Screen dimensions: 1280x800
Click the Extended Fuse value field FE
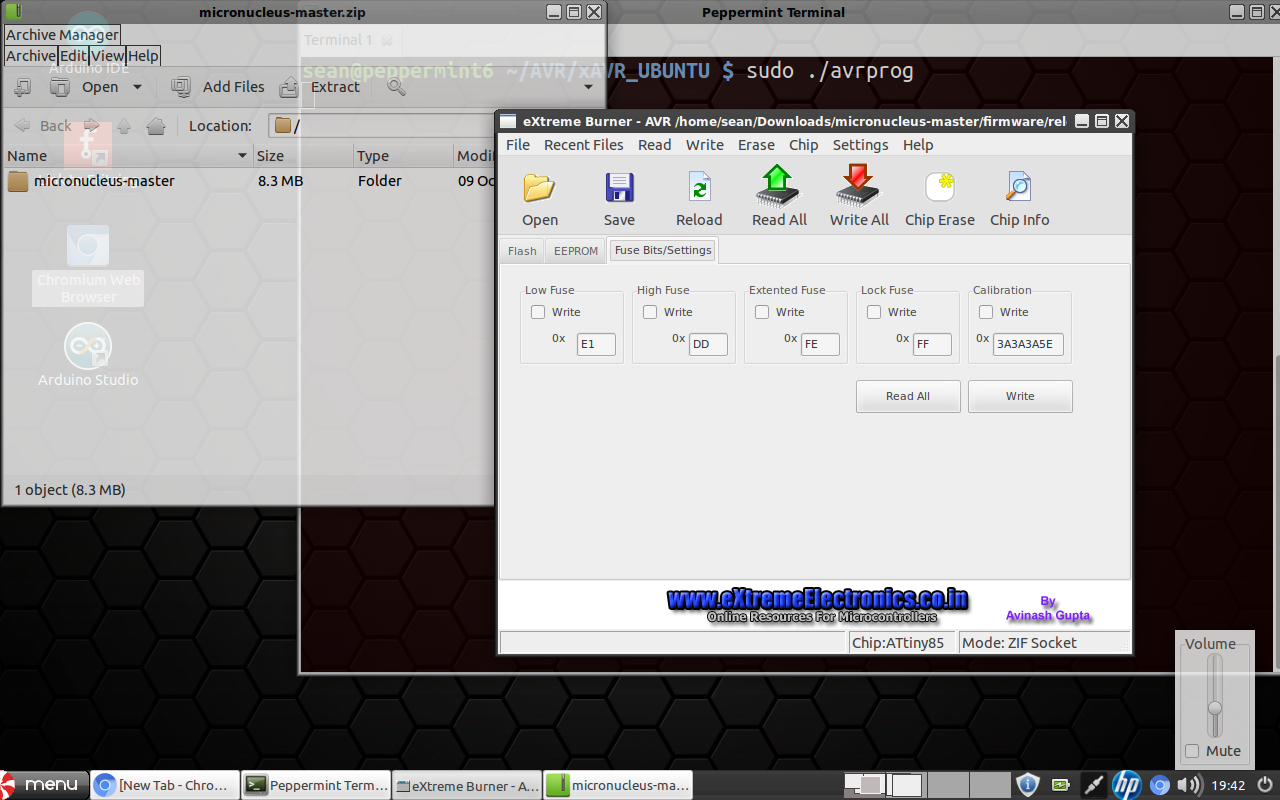coord(820,345)
